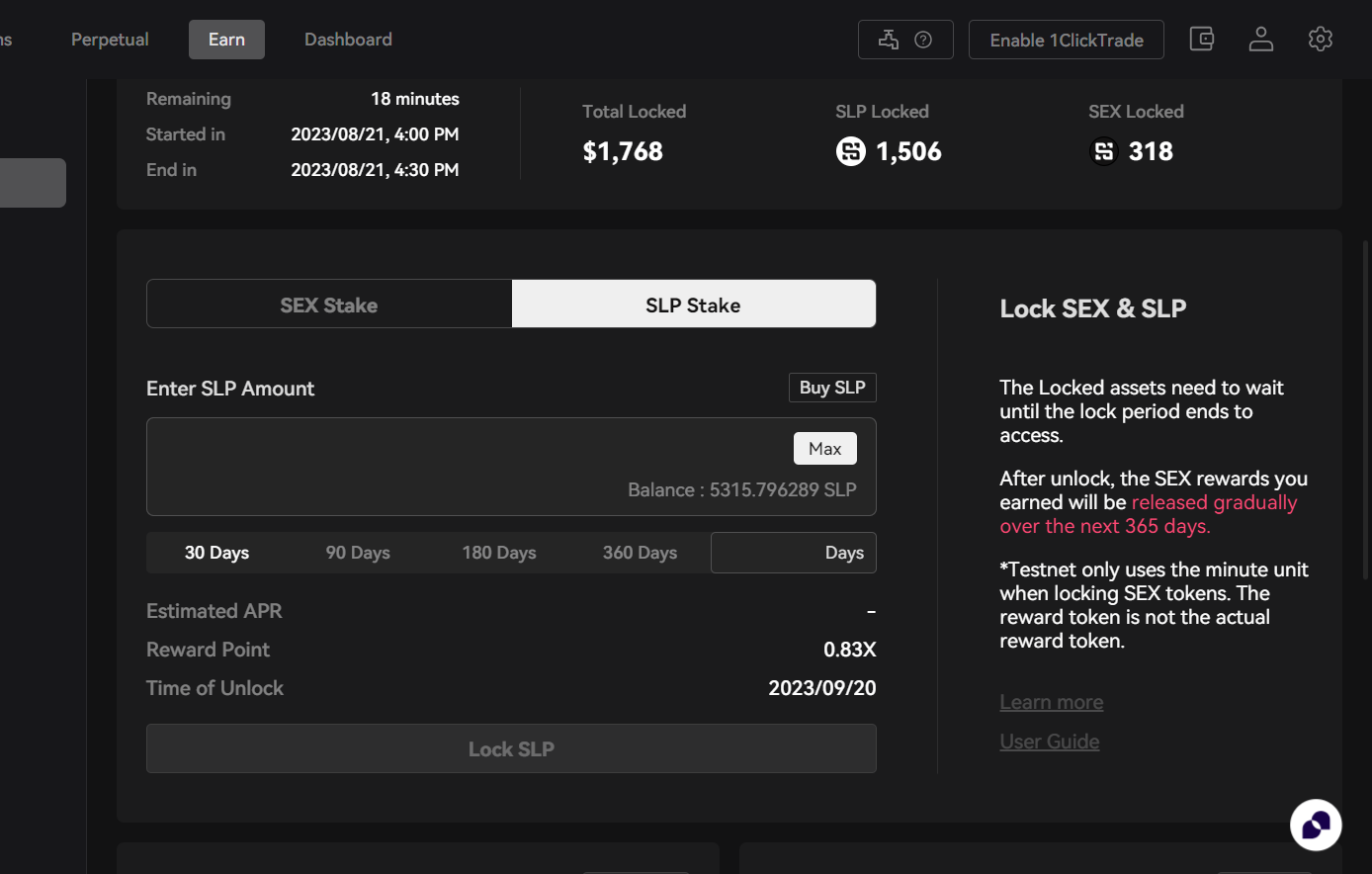Choose the 360 Days lock period
The height and width of the screenshot is (874, 1372).
pyautogui.click(x=641, y=553)
